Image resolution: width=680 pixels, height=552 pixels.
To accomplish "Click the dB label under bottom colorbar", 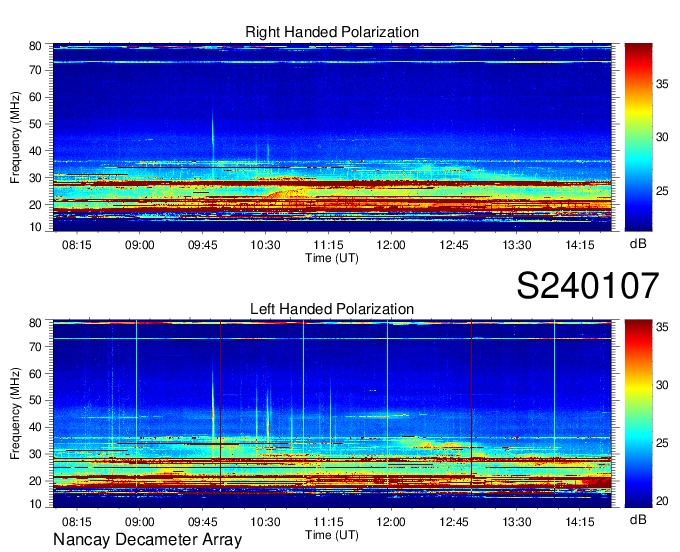I will coord(638,519).
